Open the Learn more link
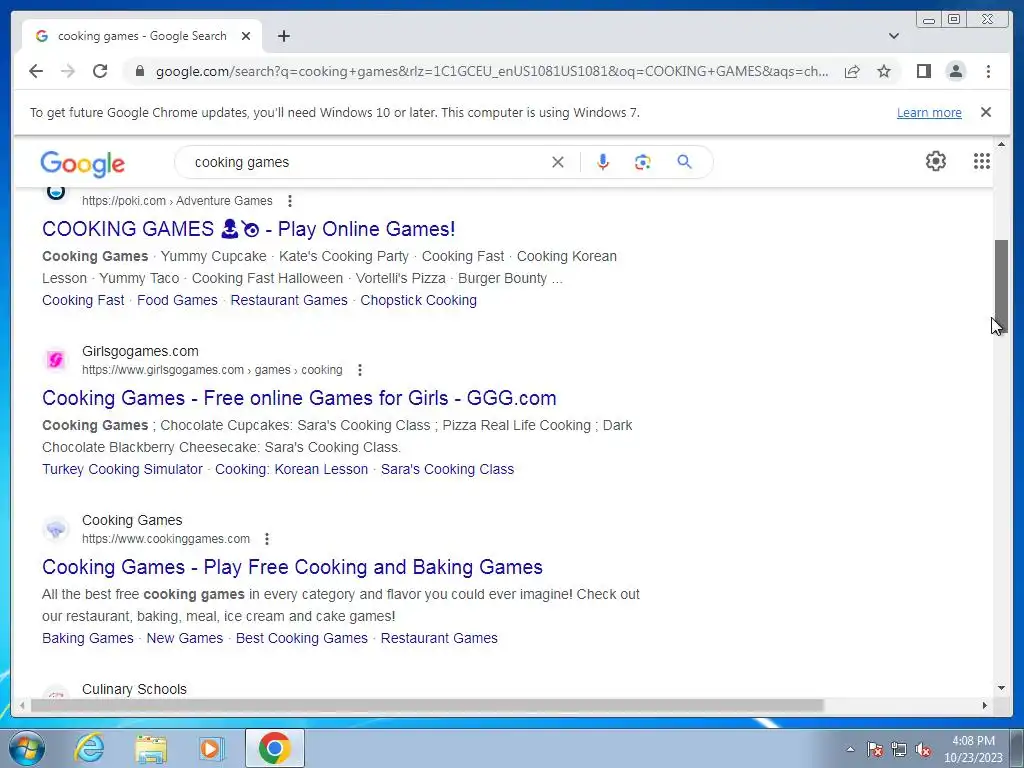Image resolution: width=1024 pixels, height=768 pixels. coord(929,112)
